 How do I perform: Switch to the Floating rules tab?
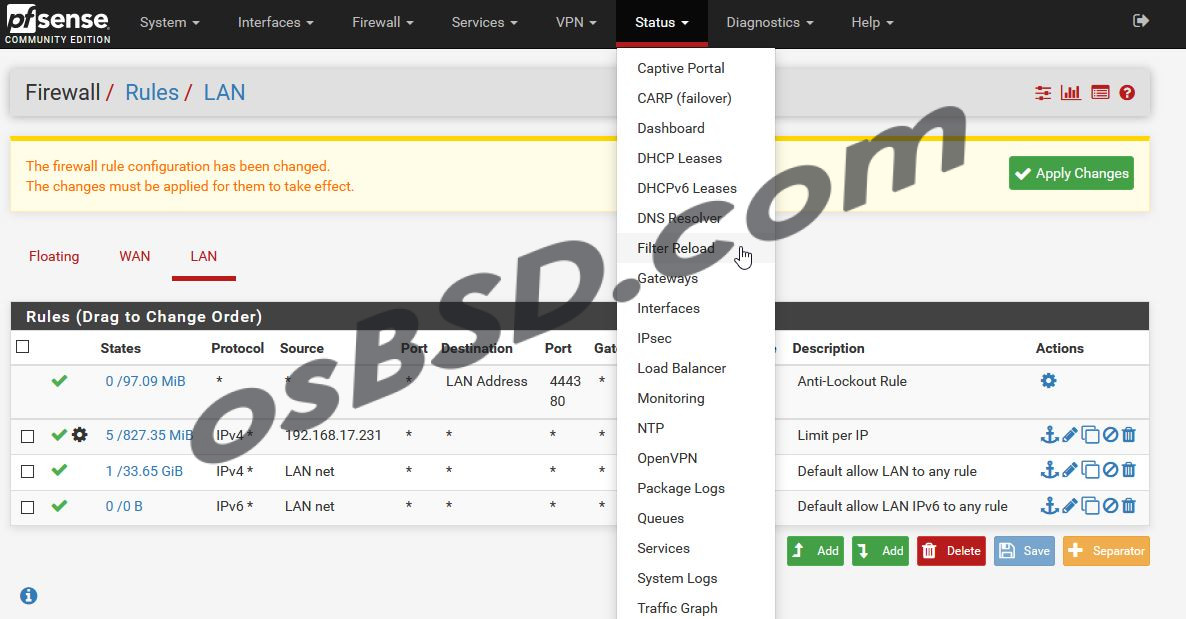pos(54,257)
